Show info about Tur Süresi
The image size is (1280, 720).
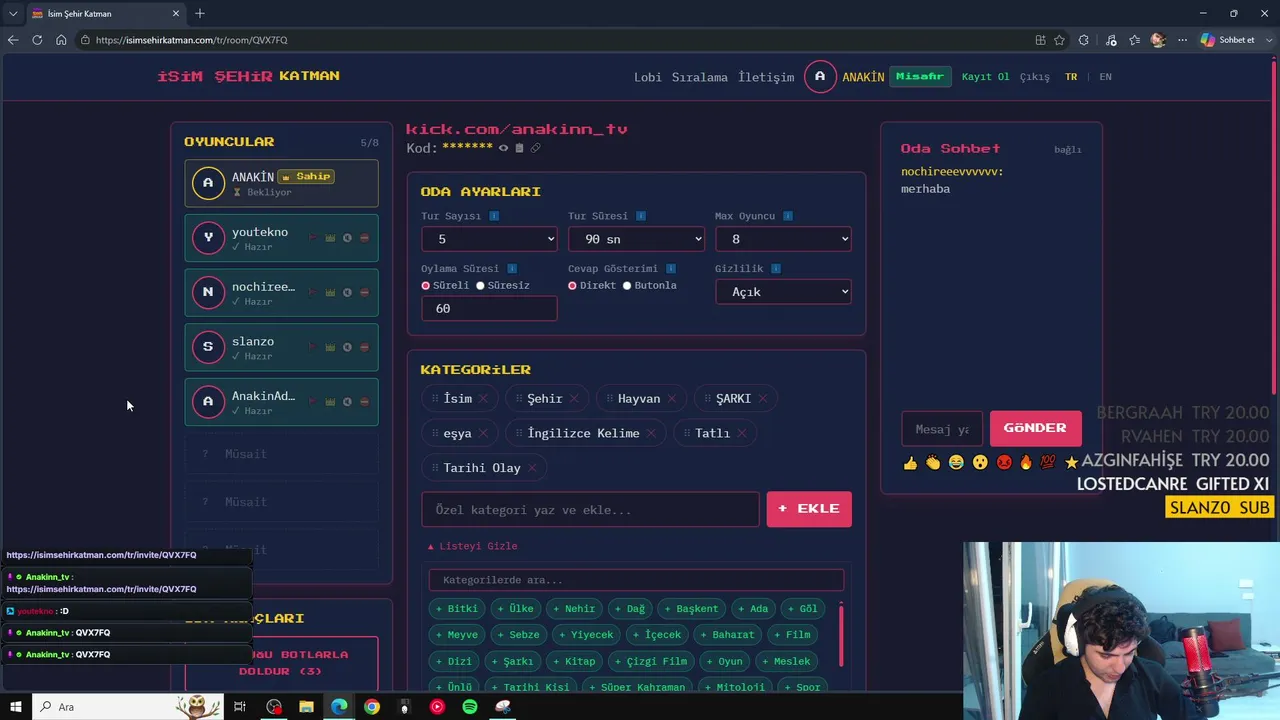pos(641,216)
